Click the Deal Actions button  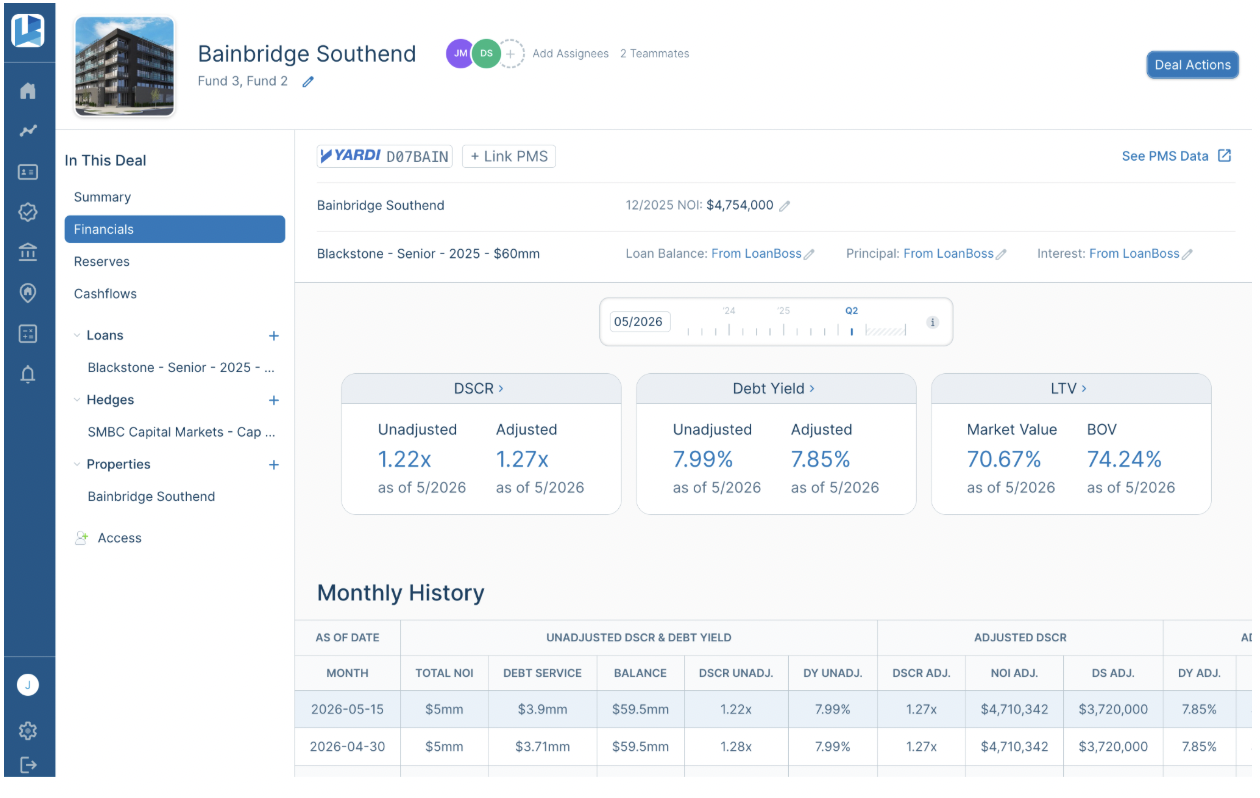click(x=1192, y=65)
